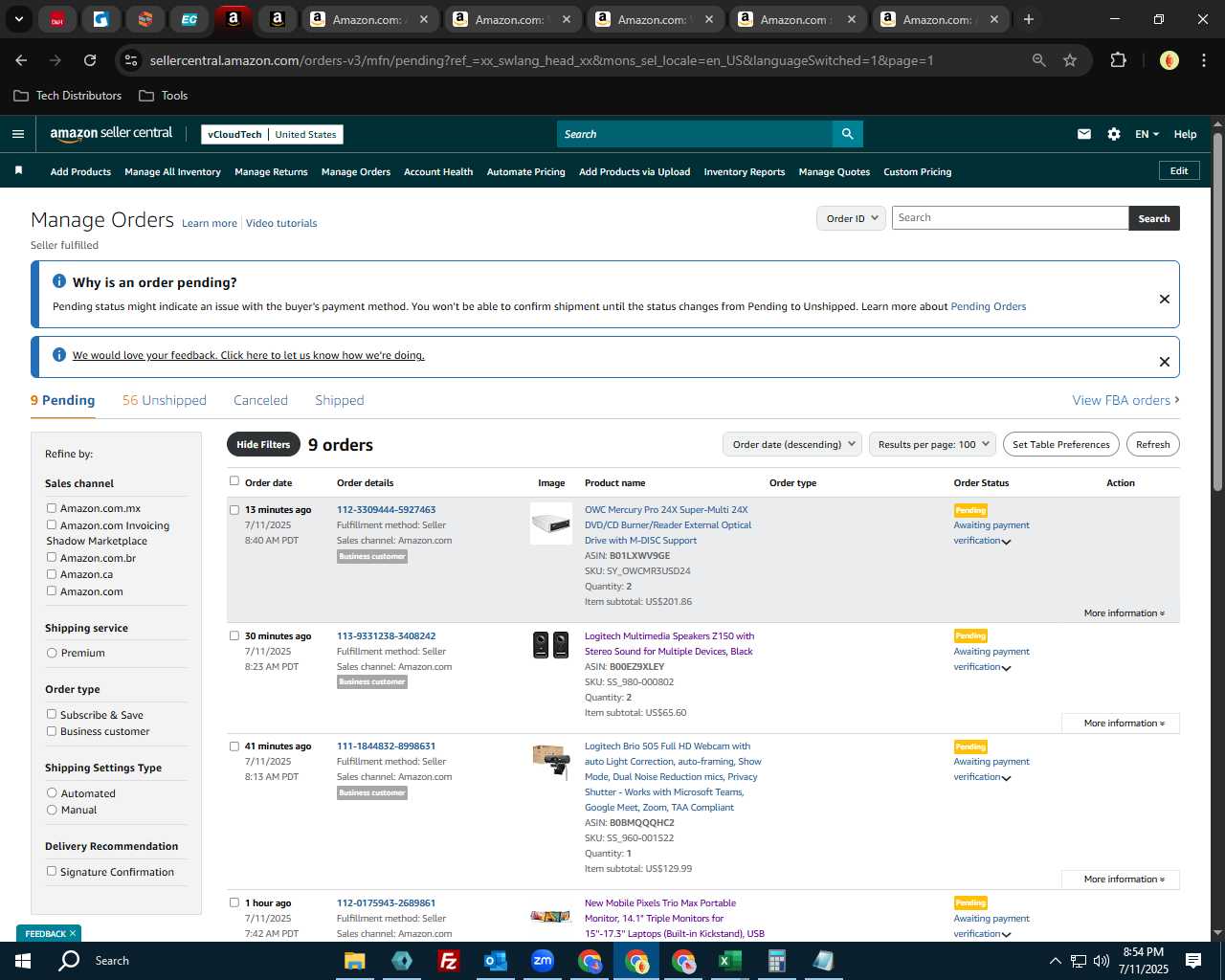Click the Amazon Seller Central logo
1225x980 pixels.
click(x=111, y=134)
